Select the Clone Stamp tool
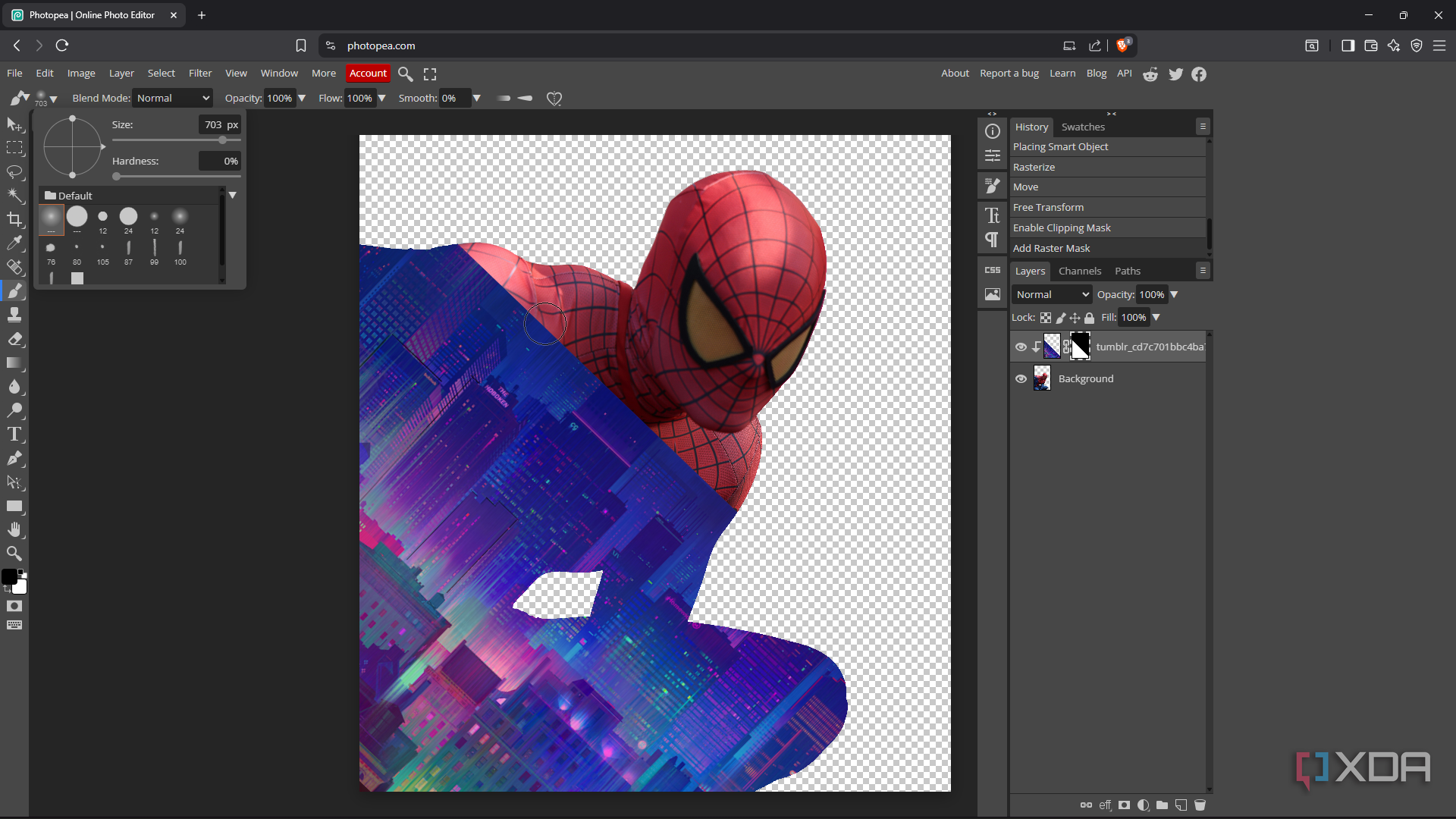 tap(14, 315)
